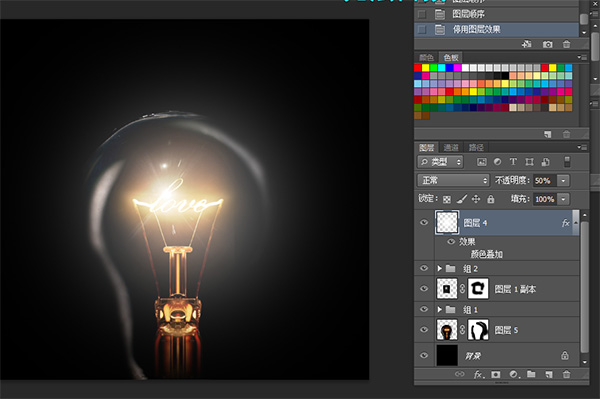The image size is (600, 399).
Task: Switch to the 通道 tab
Action: click(451, 147)
